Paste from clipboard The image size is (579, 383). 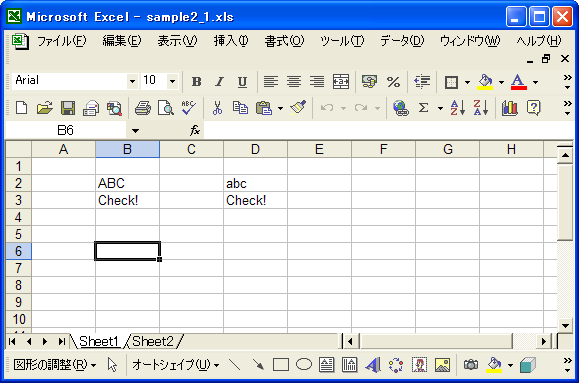[264, 108]
